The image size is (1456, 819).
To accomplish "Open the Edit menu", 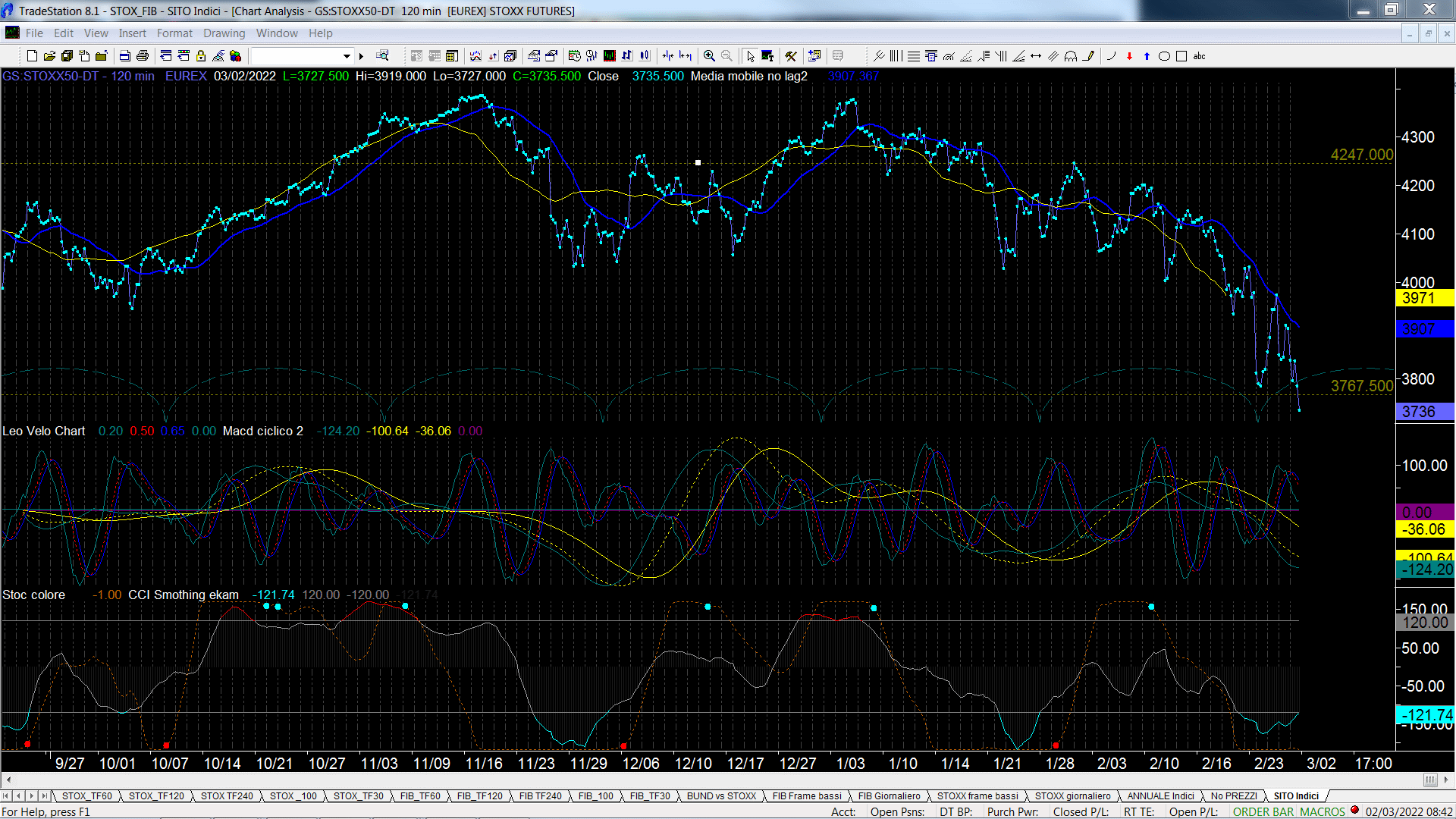I will pos(64,33).
